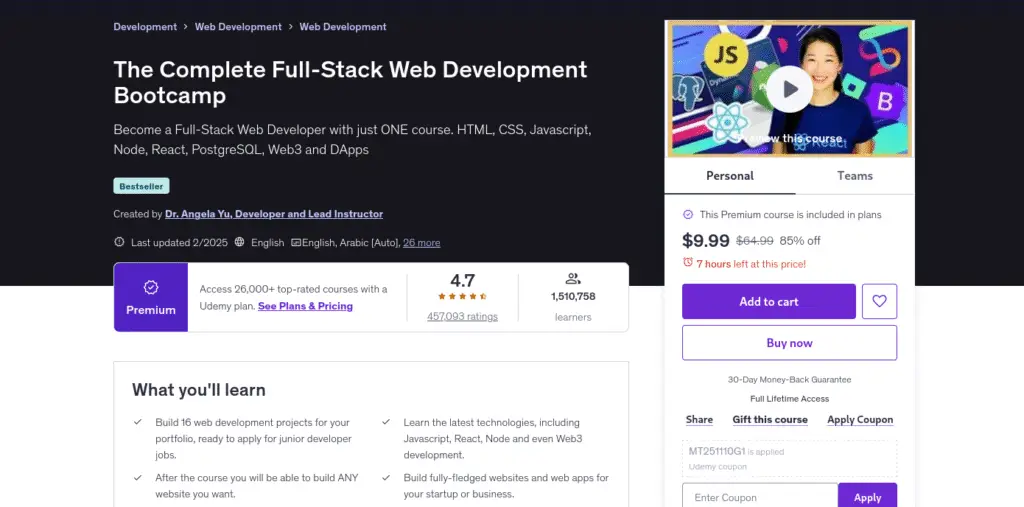Click the chevron after Development breadcrumb
Screen dimensions: 1024x507
coord(185,27)
